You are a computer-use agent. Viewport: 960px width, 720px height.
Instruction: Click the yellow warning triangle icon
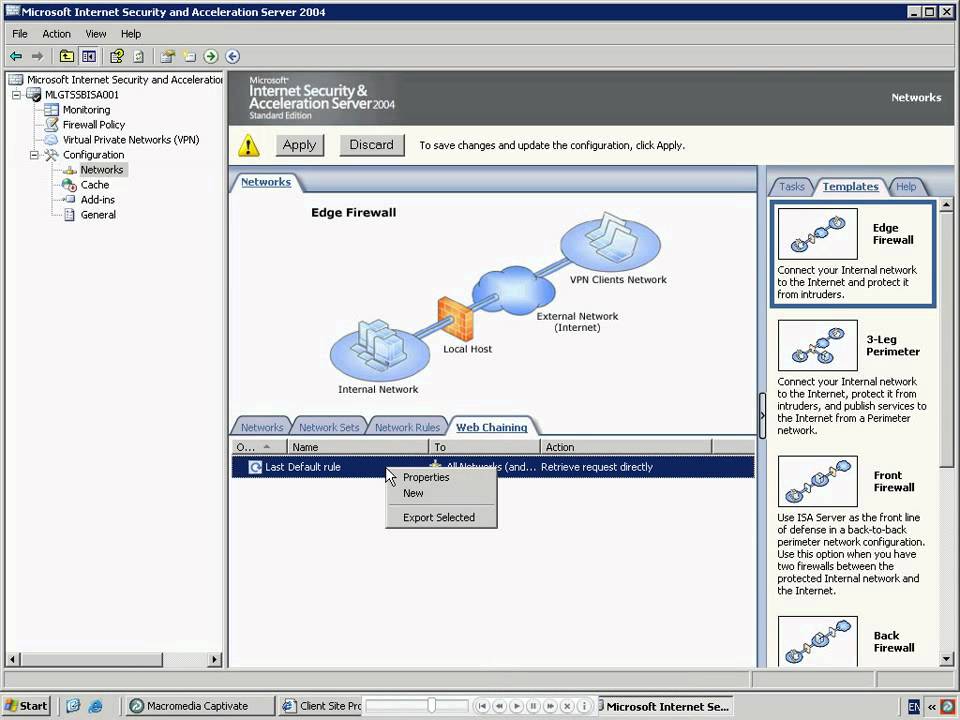click(x=249, y=146)
